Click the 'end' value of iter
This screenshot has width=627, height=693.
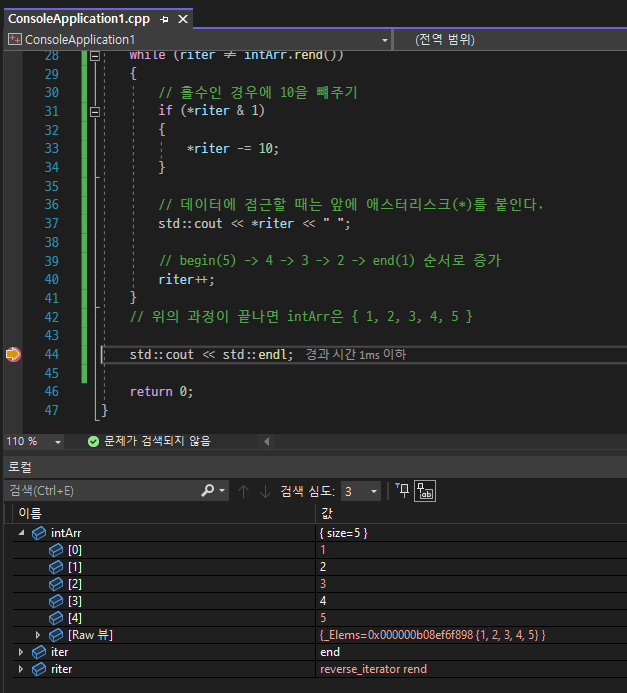[330, 652]
